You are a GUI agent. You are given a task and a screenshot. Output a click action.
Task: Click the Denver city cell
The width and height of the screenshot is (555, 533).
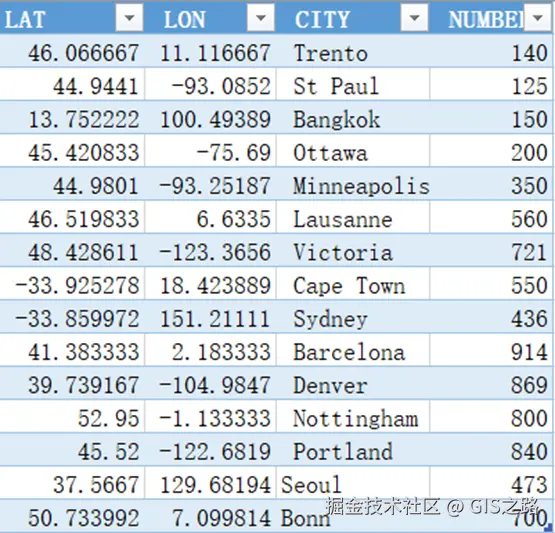pos(353,383)
